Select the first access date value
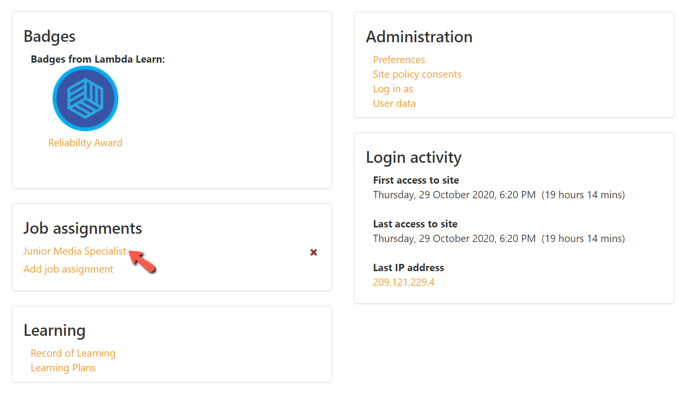688x398 pixels. (x=499, y=195)
